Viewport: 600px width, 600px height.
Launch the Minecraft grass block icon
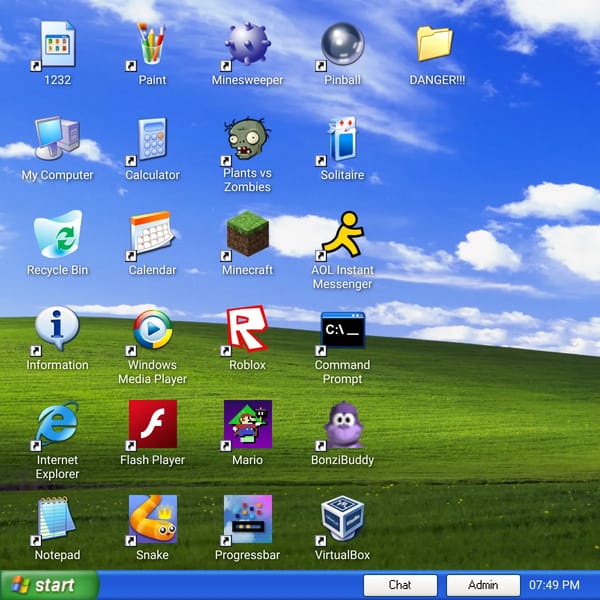pos(247,235)
